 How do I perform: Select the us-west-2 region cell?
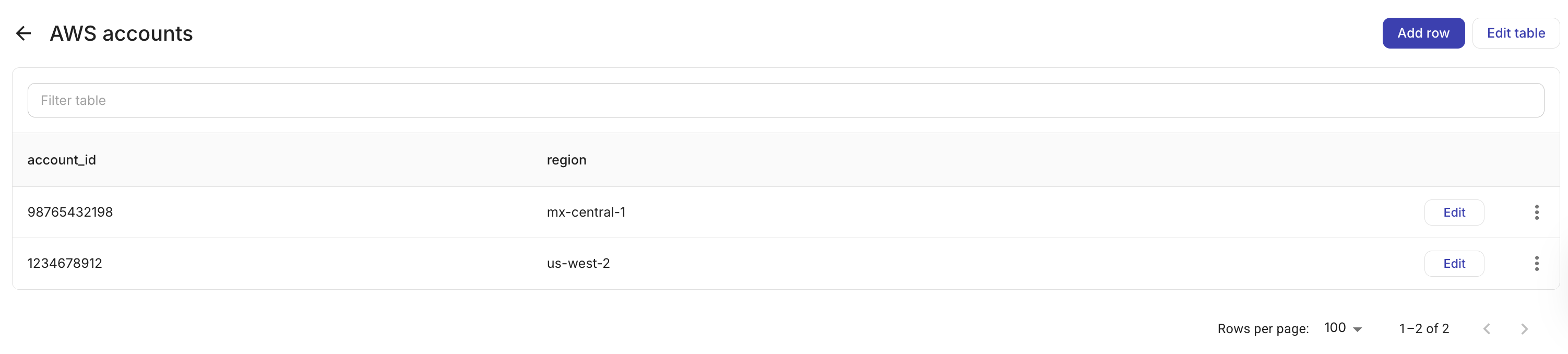tap(578, 263)
